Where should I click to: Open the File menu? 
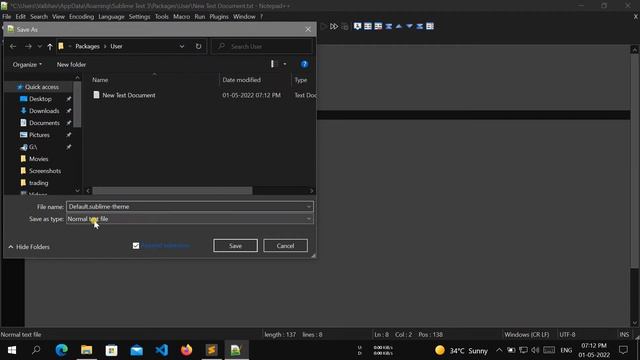(x=7, y=17)
